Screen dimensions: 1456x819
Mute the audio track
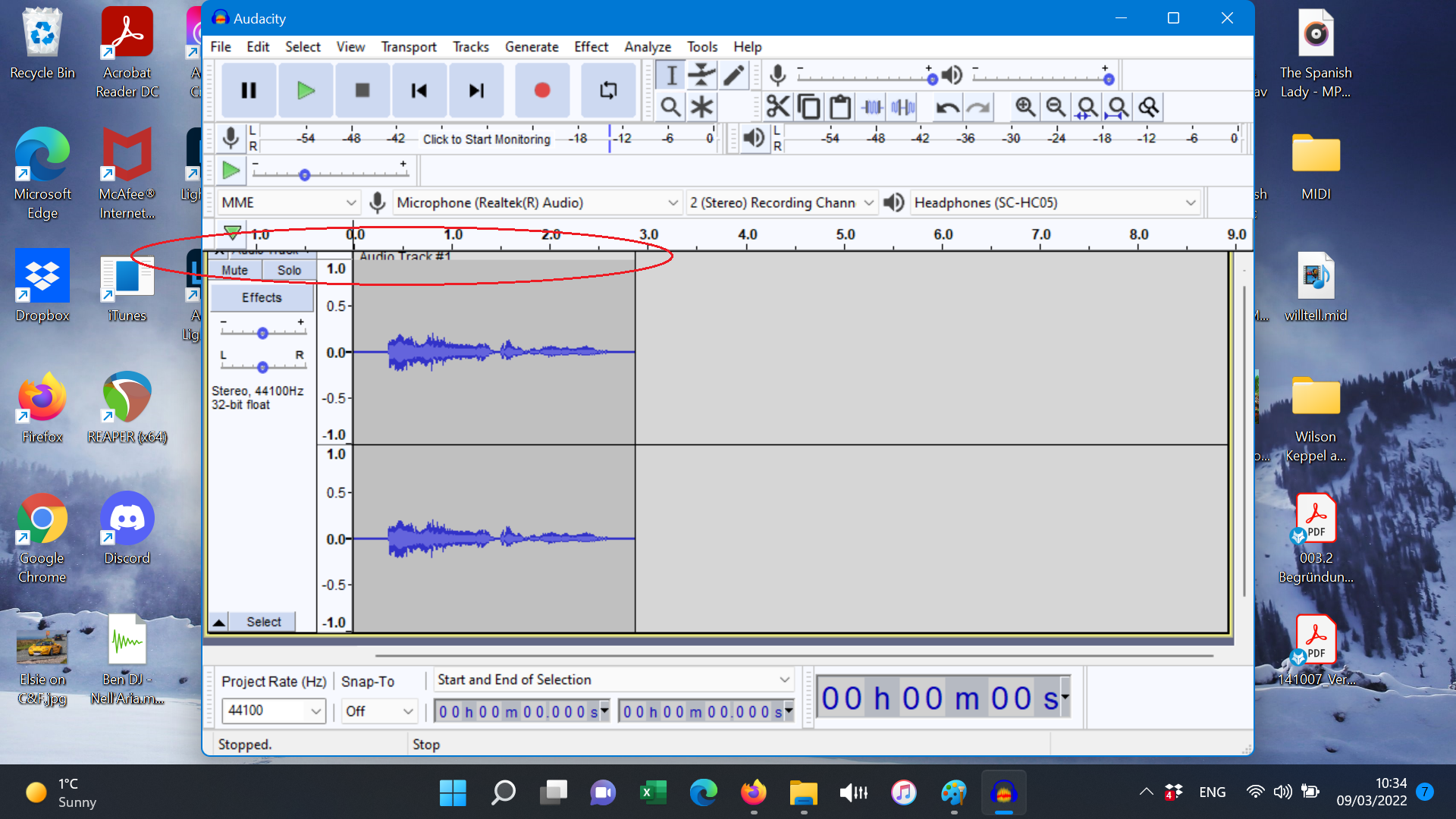tap(234, 270)
